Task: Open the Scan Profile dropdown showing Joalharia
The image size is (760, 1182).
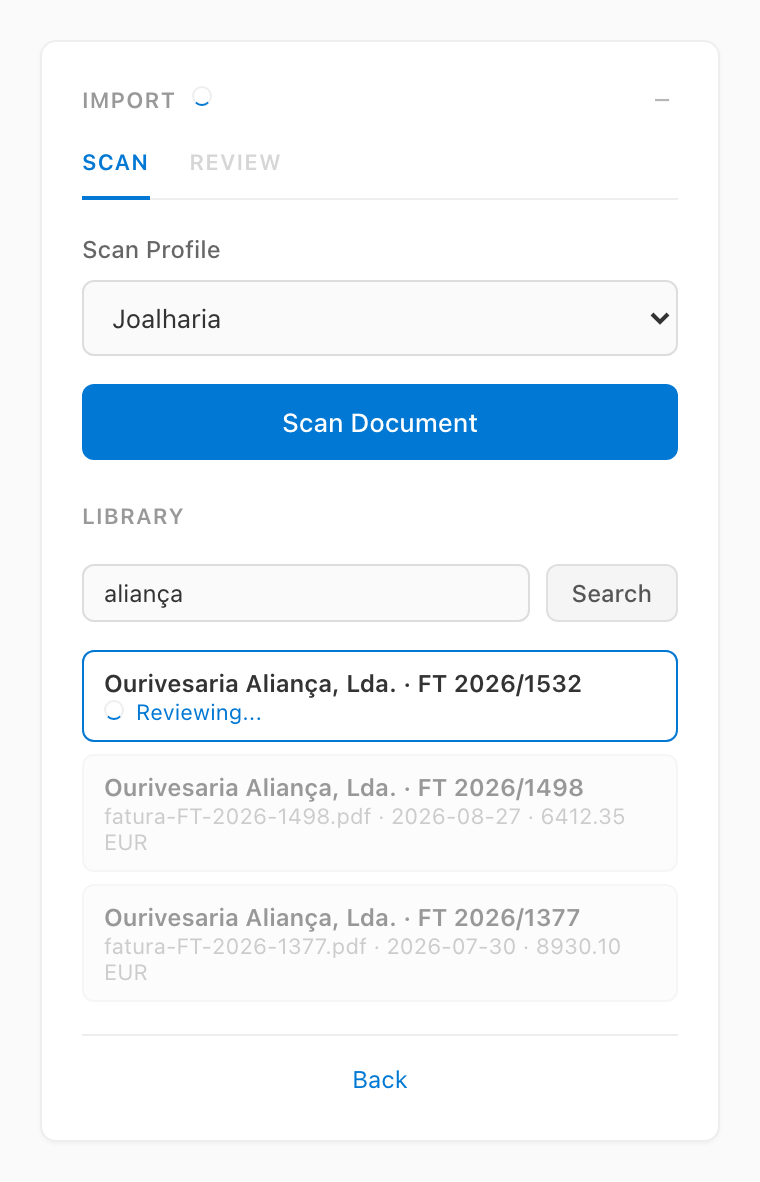Action: coord(380,318)
